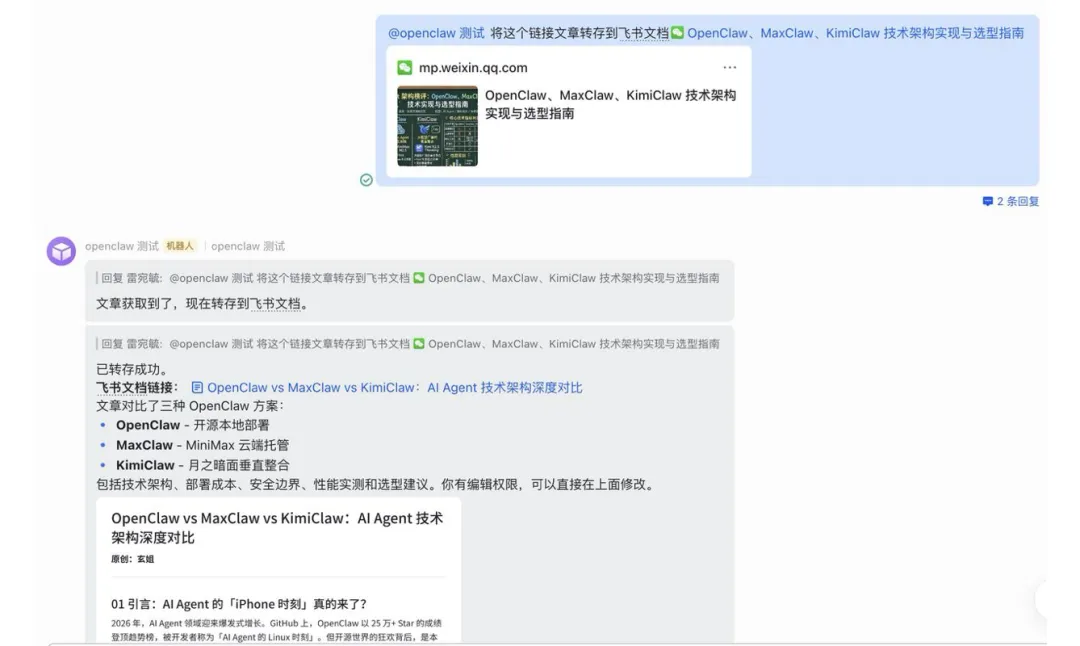Click the 机器人 badge next to bot name
The height and width of the screenshot is (646, 1080).
(x=180, y=246)
